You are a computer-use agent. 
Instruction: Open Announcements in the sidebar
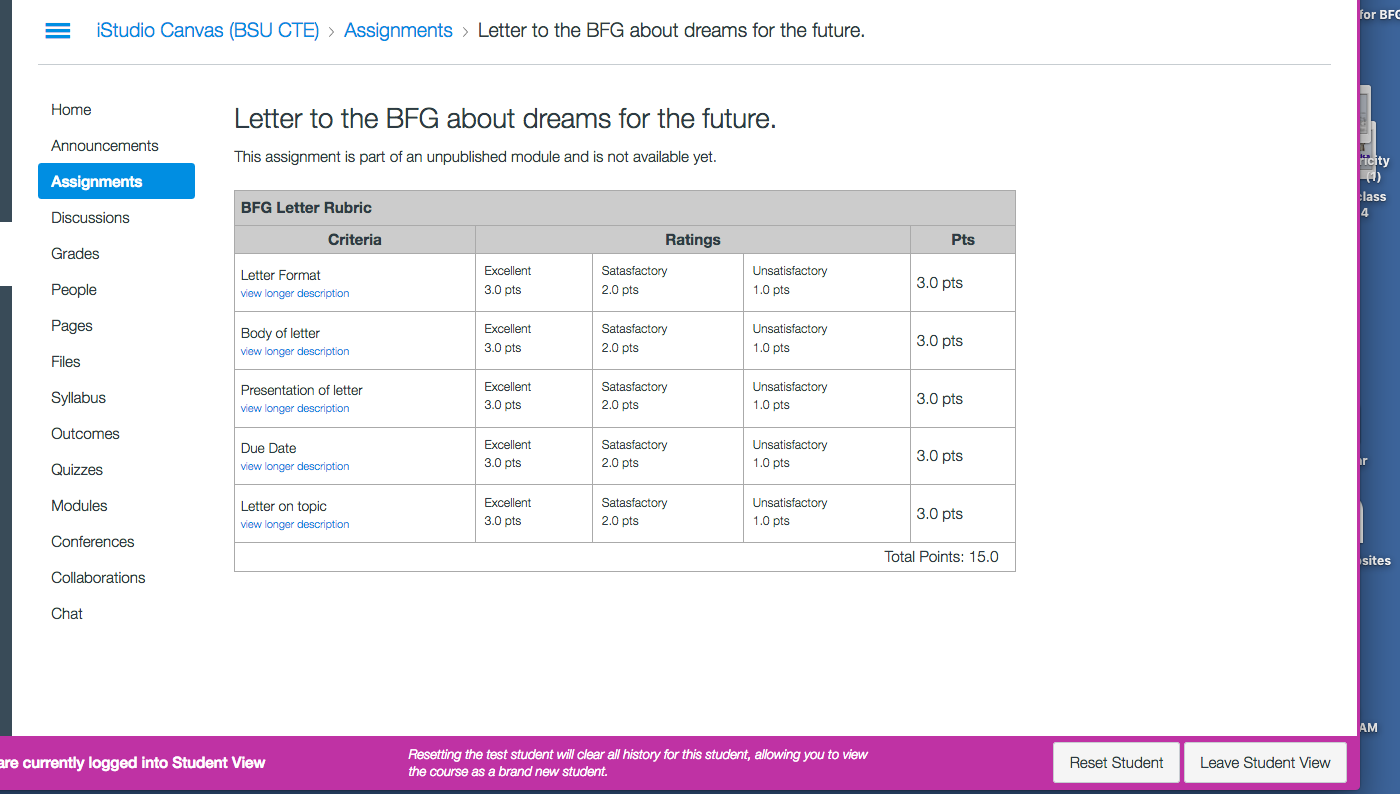pos(105,146)
